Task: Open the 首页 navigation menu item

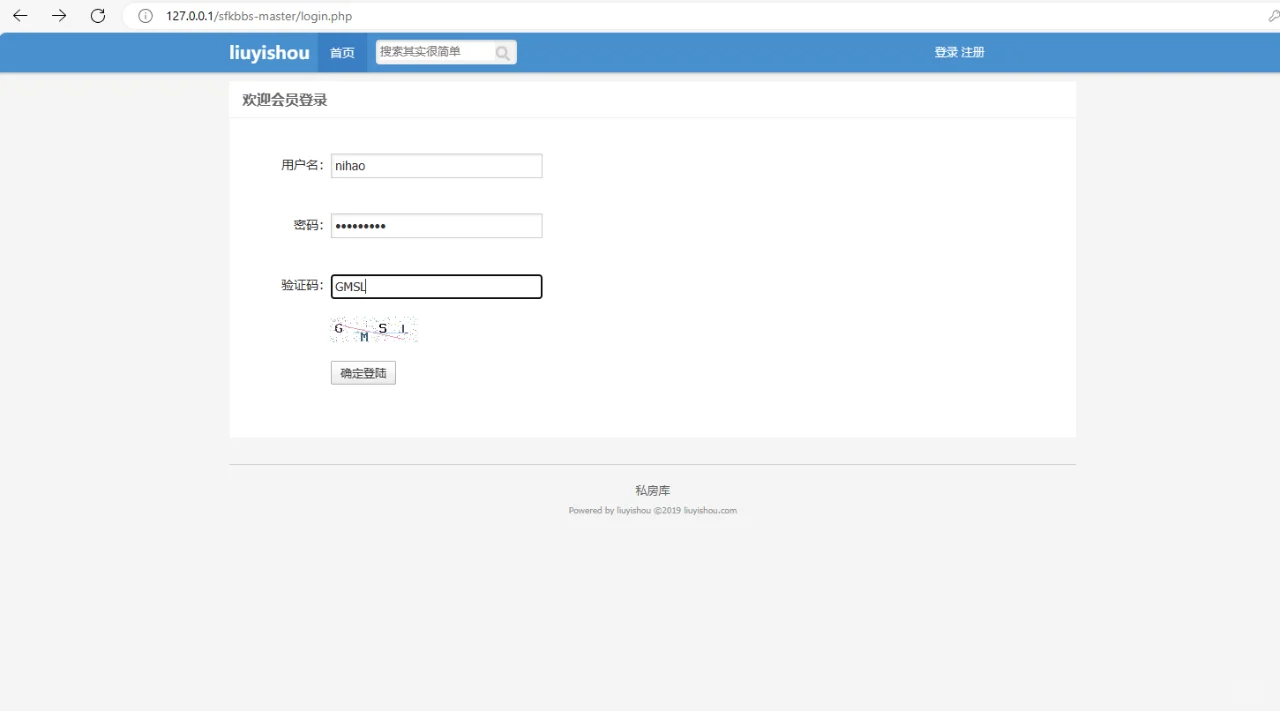Action: [x=341, y=52]
